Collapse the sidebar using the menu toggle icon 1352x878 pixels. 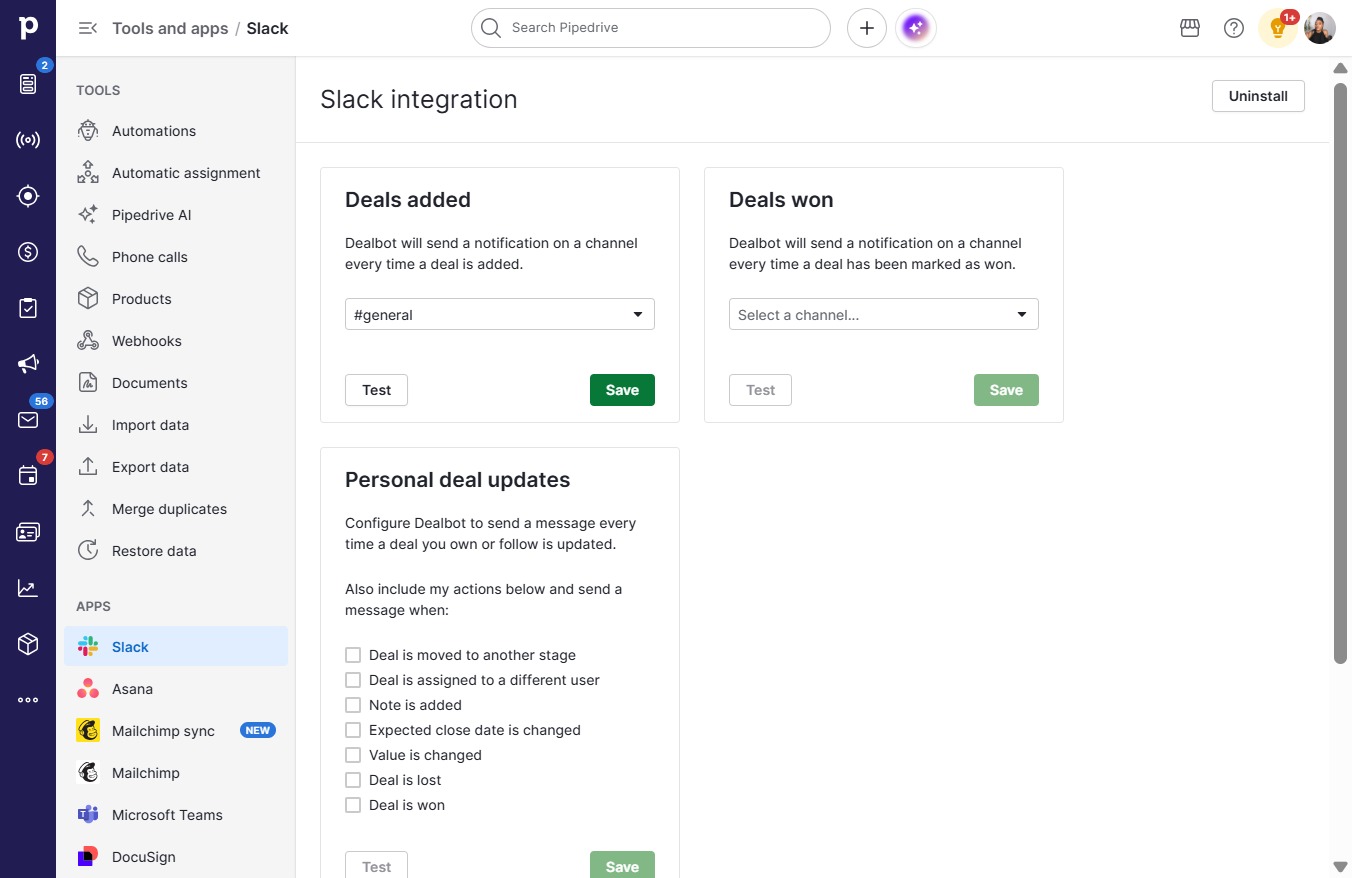point(88,28)
